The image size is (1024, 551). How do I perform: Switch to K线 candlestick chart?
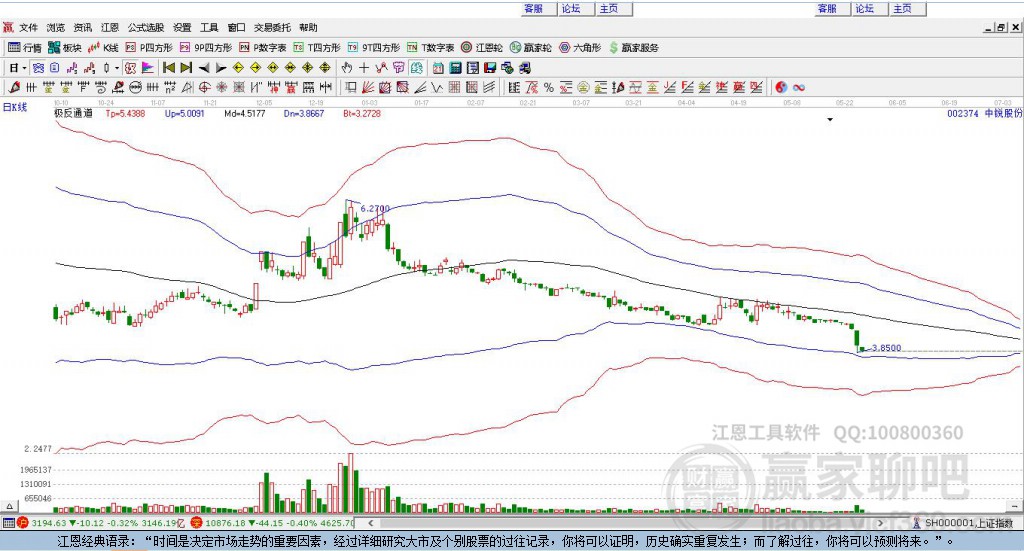103,48
